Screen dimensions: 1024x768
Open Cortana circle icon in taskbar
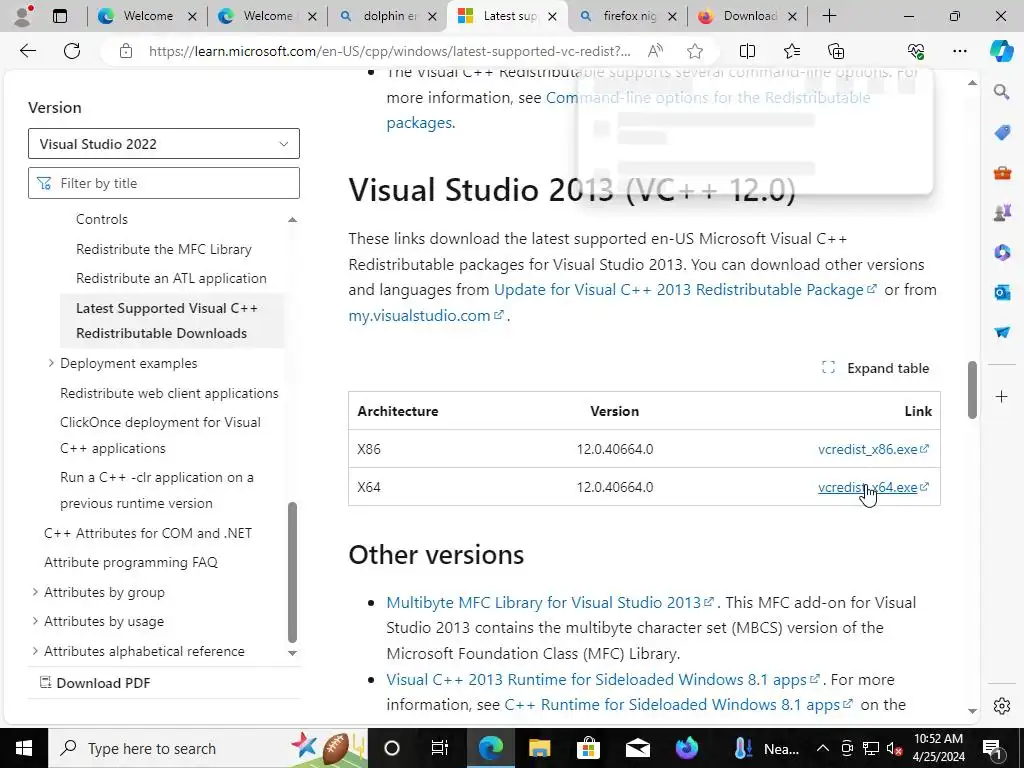click(391, 748)
